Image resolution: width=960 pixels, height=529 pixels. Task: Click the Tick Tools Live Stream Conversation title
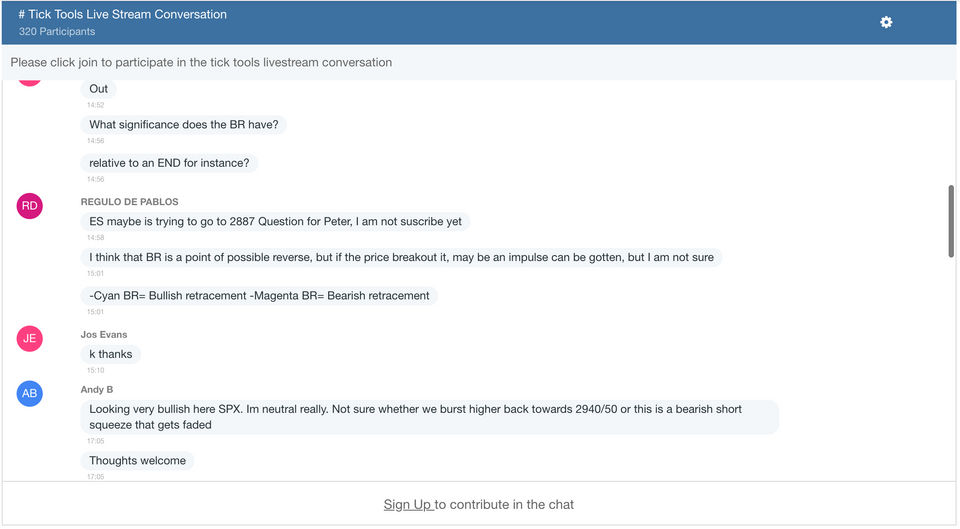122,15
